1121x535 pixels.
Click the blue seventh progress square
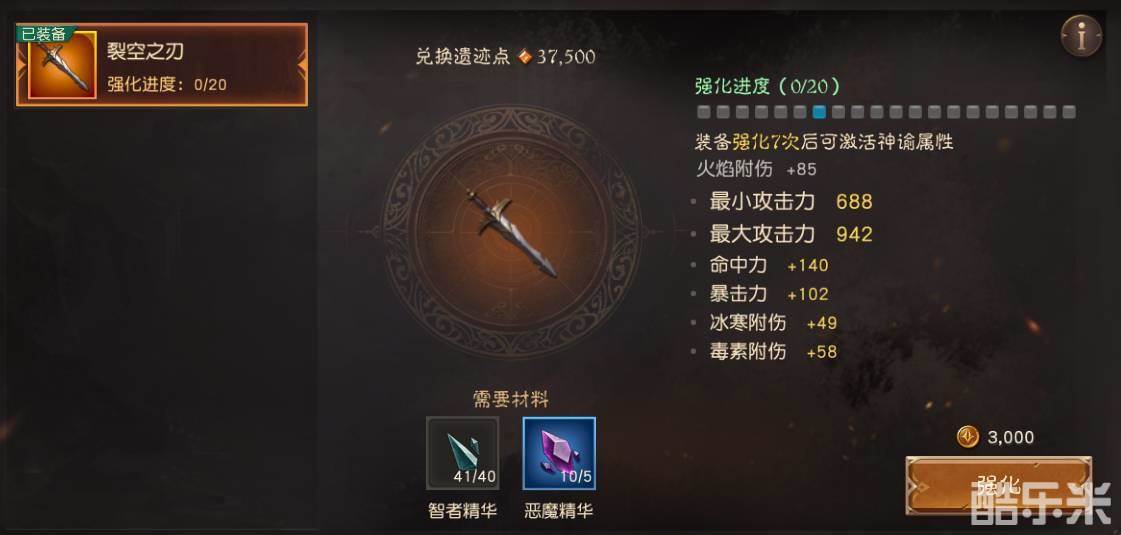pos(819,112)
